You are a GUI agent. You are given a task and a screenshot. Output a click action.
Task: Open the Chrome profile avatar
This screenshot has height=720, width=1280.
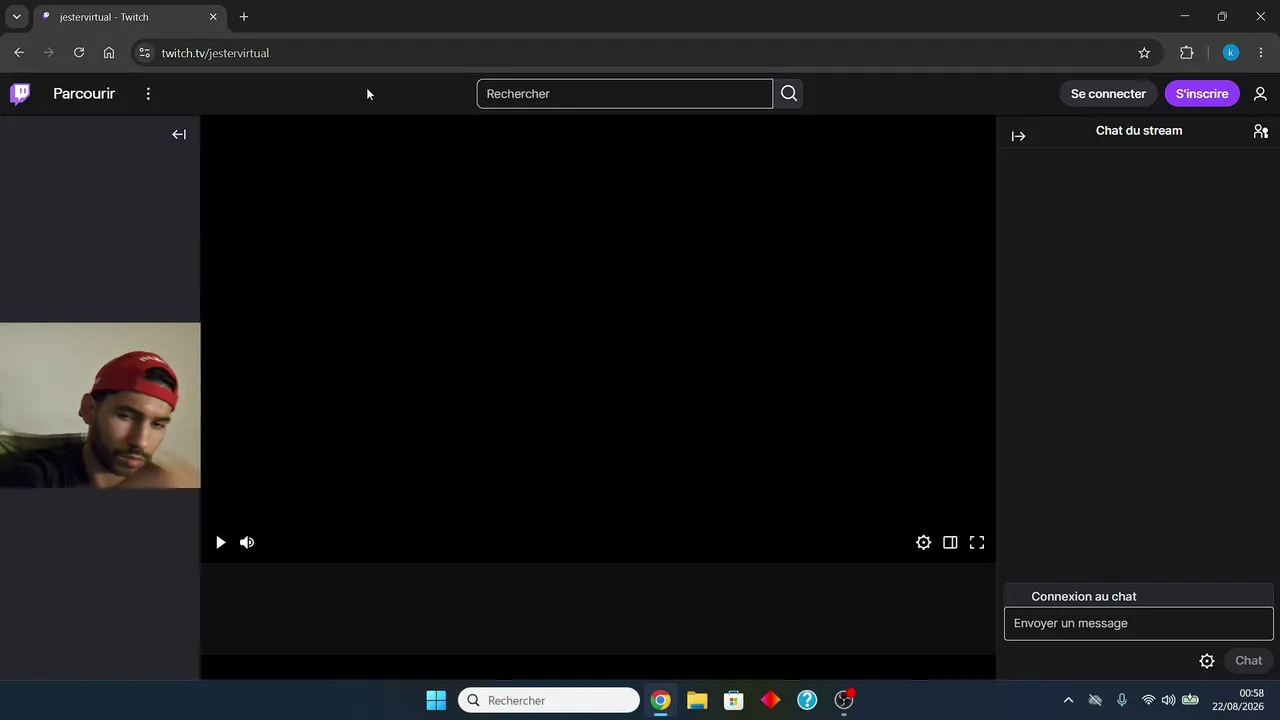pyautogui.click(x=1231, y=53)
